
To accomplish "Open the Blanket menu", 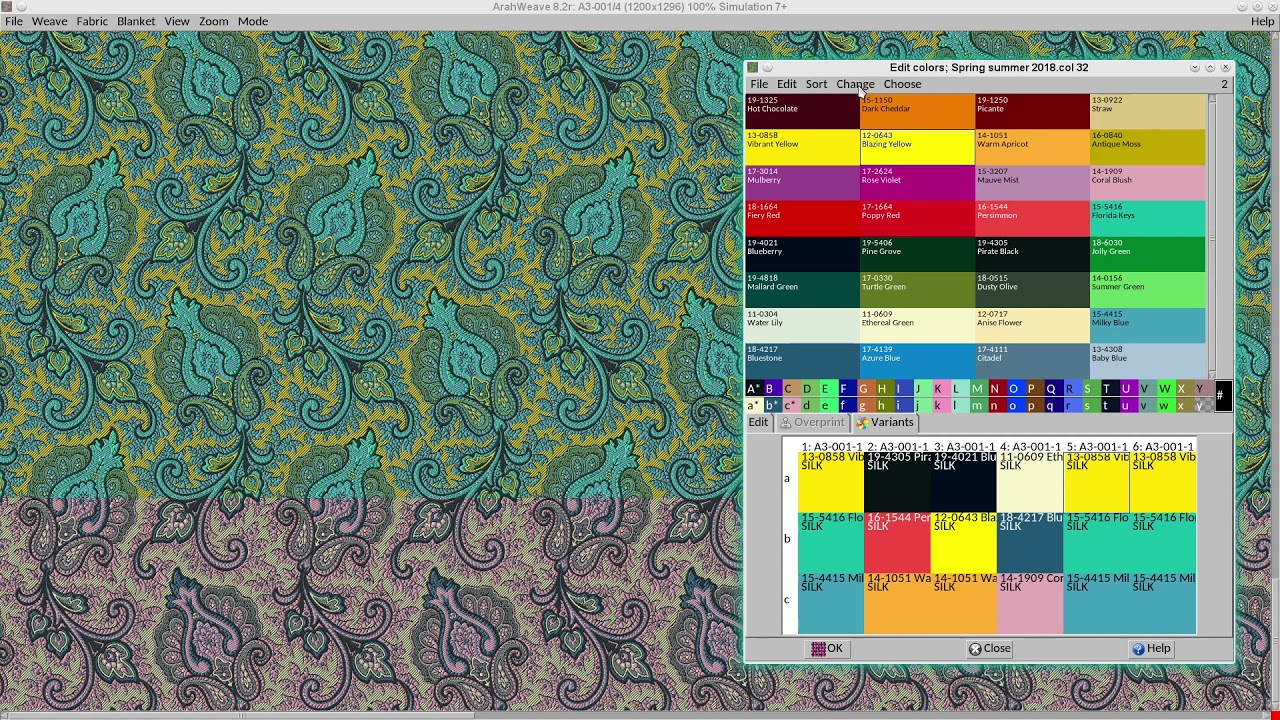I will coord(136,21).
